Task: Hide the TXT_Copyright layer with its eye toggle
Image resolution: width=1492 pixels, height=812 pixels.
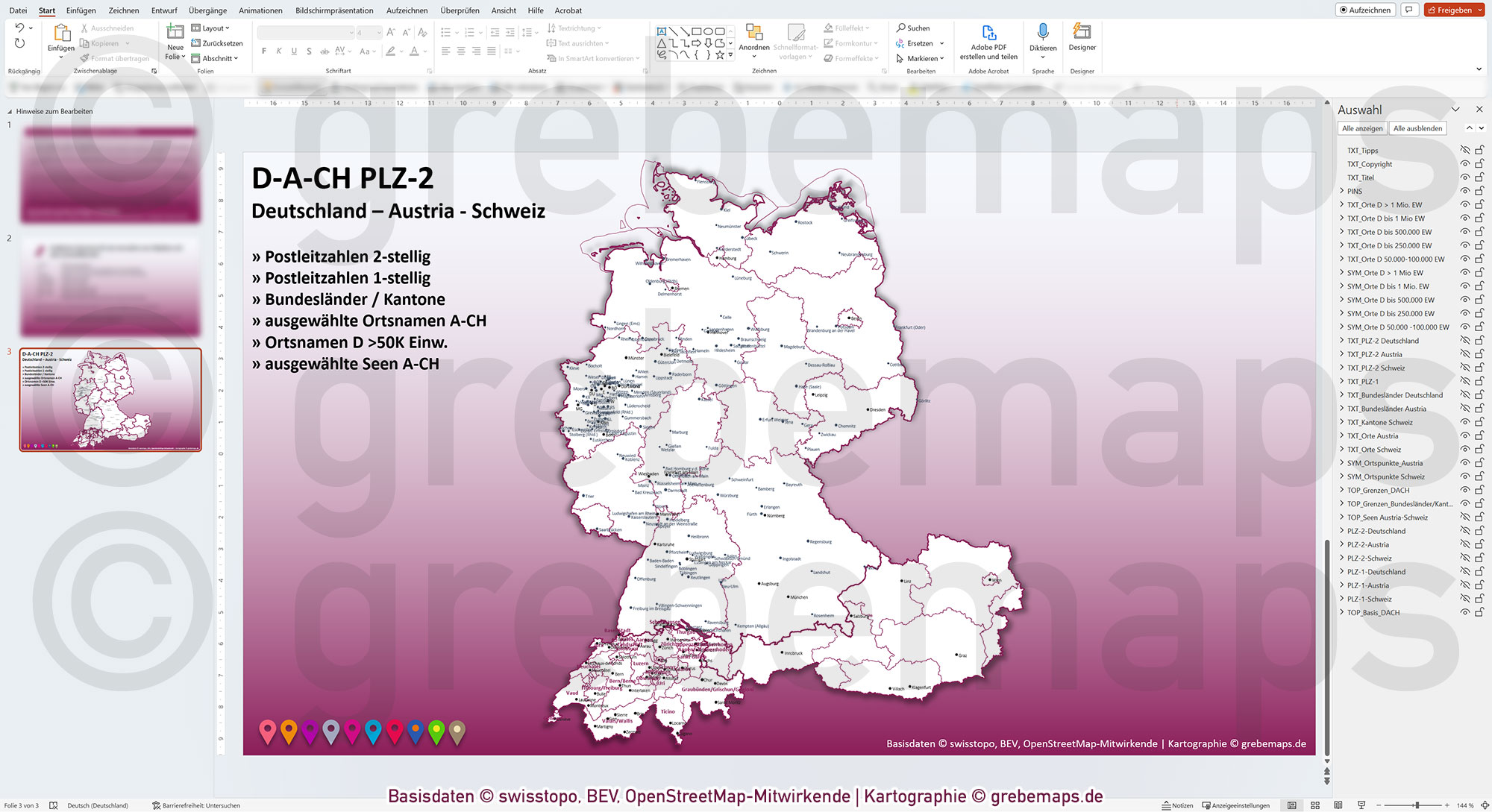Action: 1465,164
